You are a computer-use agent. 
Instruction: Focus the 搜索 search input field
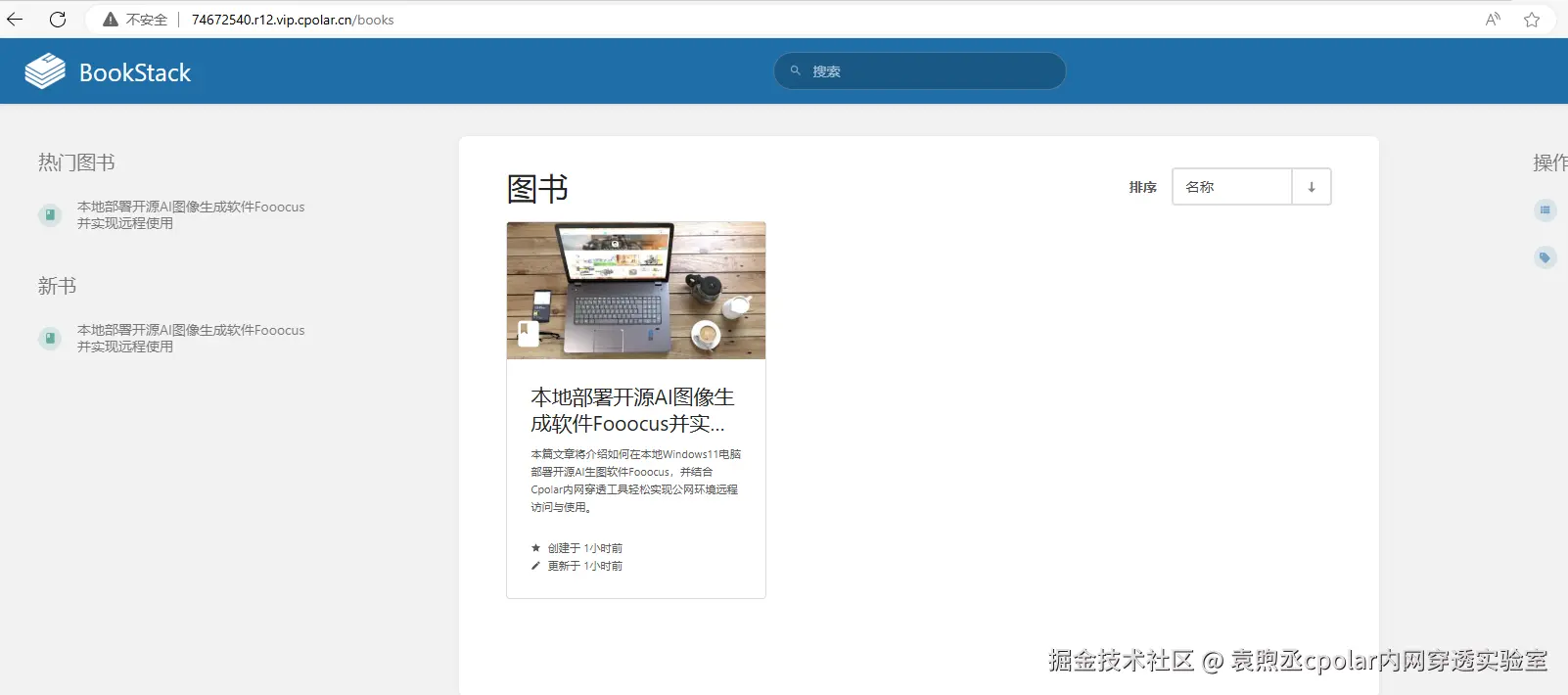tap(920, 71)
